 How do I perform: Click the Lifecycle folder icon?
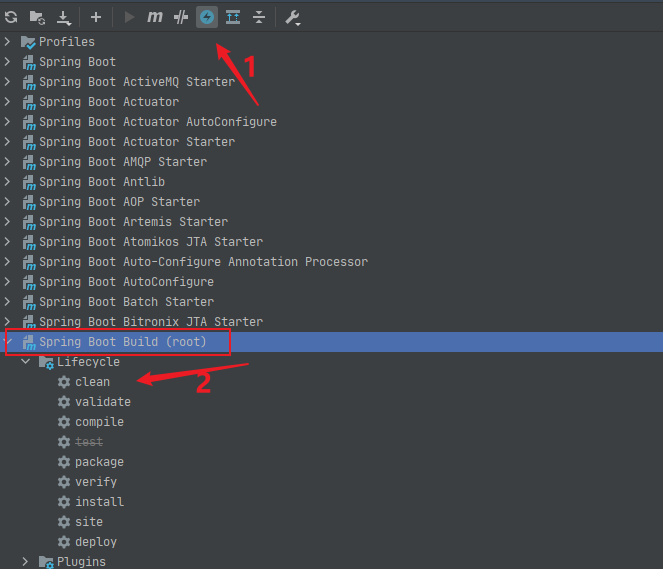pos(46,362)
